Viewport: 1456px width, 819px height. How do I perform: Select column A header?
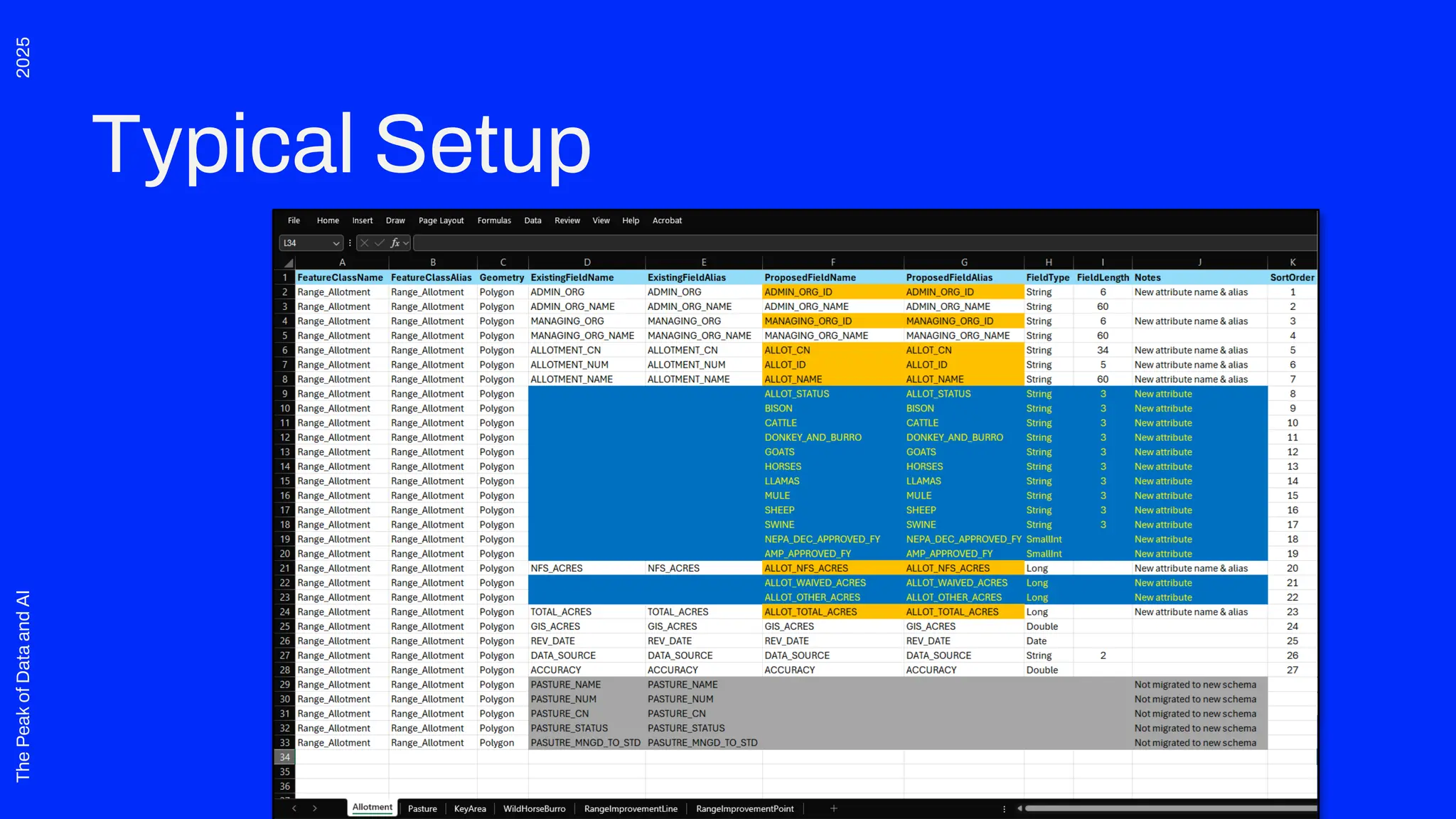click(342, 262)
